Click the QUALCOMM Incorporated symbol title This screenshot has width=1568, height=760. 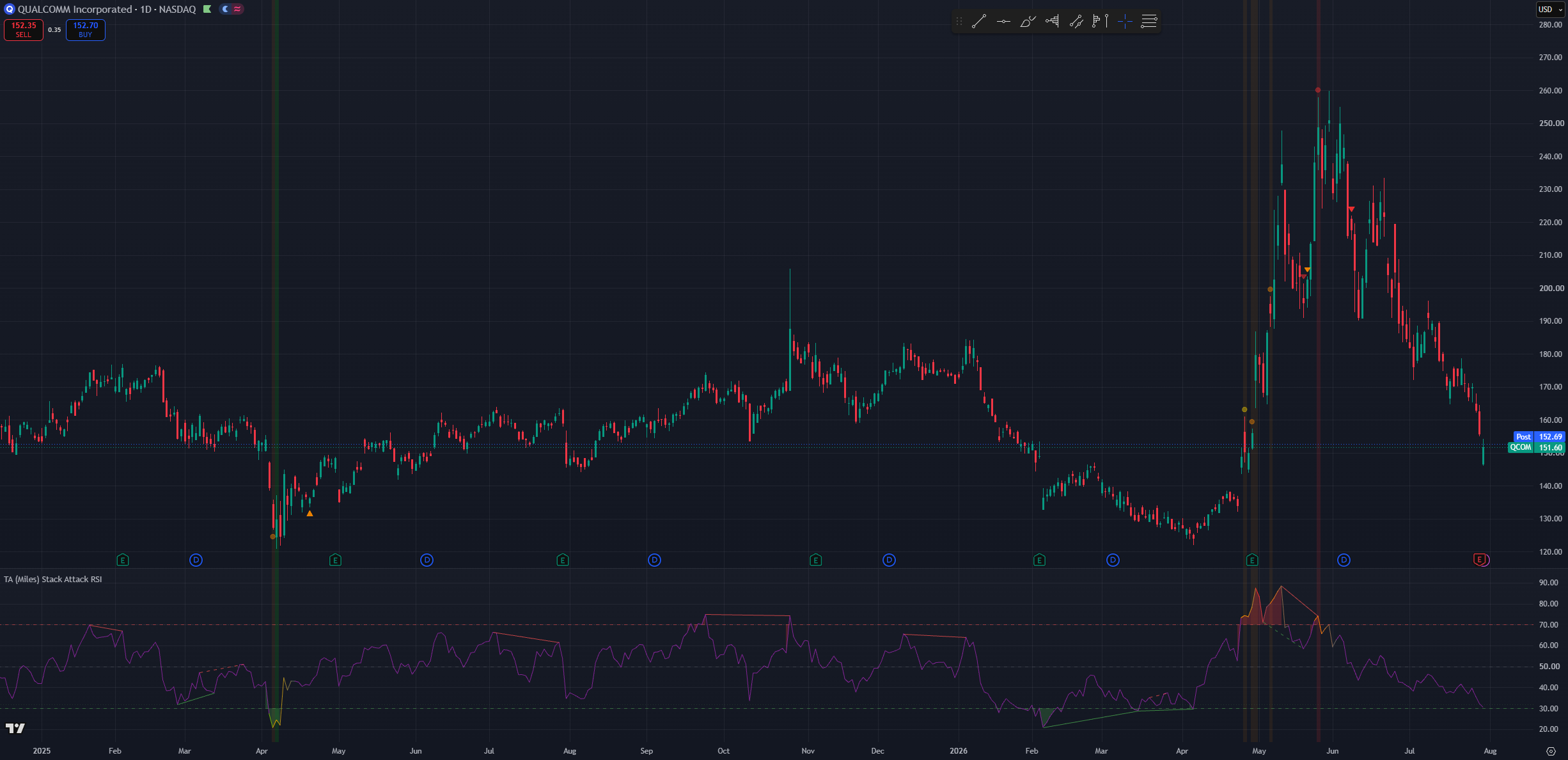[75, 9]
